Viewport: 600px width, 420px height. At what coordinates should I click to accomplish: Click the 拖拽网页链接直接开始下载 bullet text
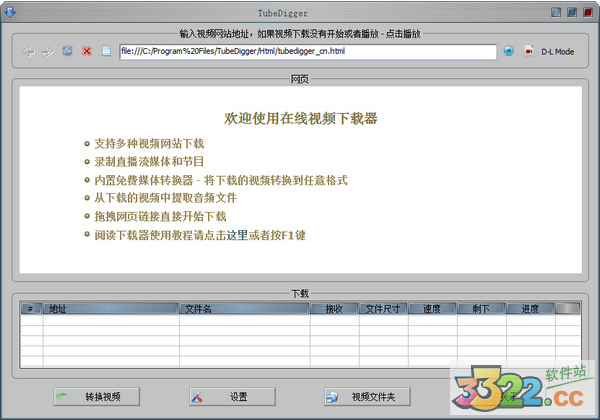point(160,216)
